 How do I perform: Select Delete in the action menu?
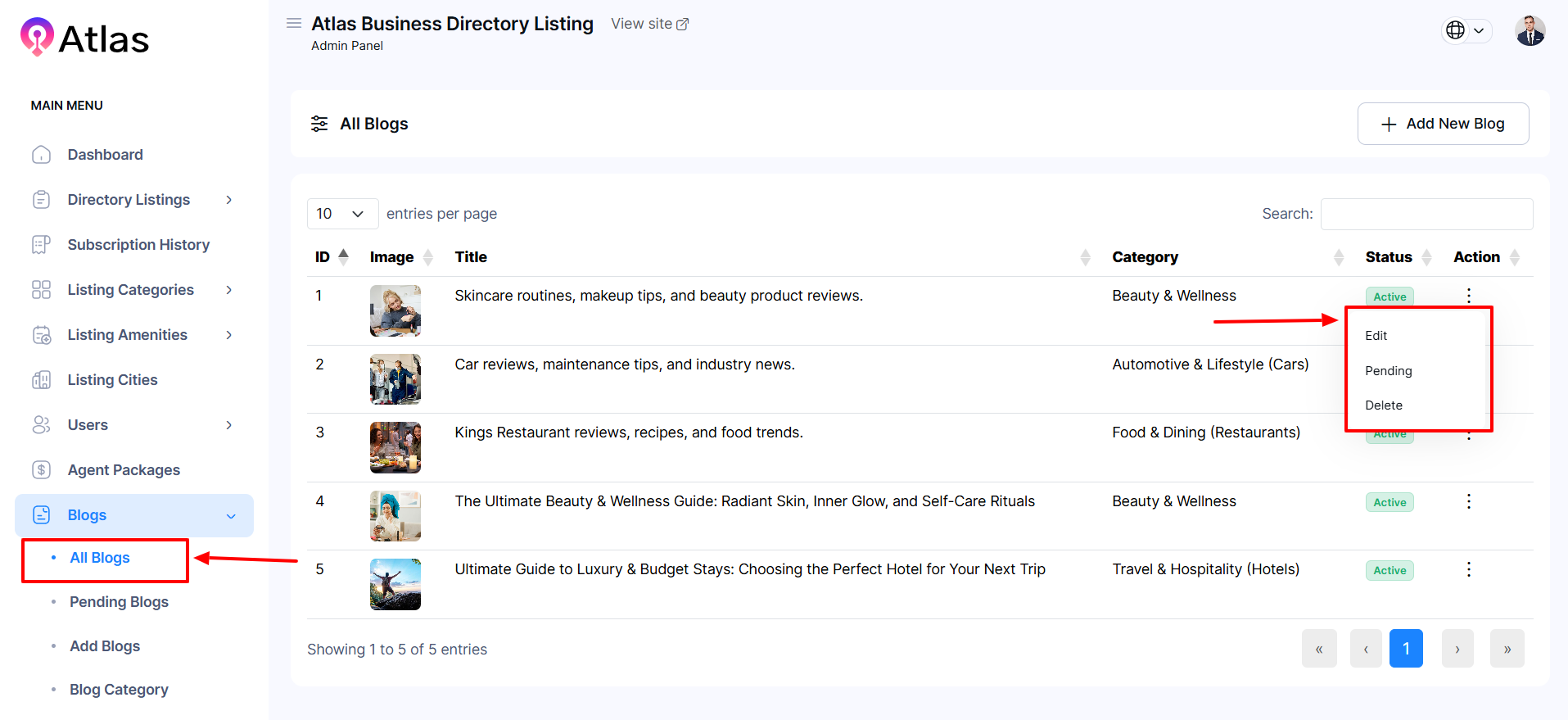pyautogui.click(x=1383, y=405)
